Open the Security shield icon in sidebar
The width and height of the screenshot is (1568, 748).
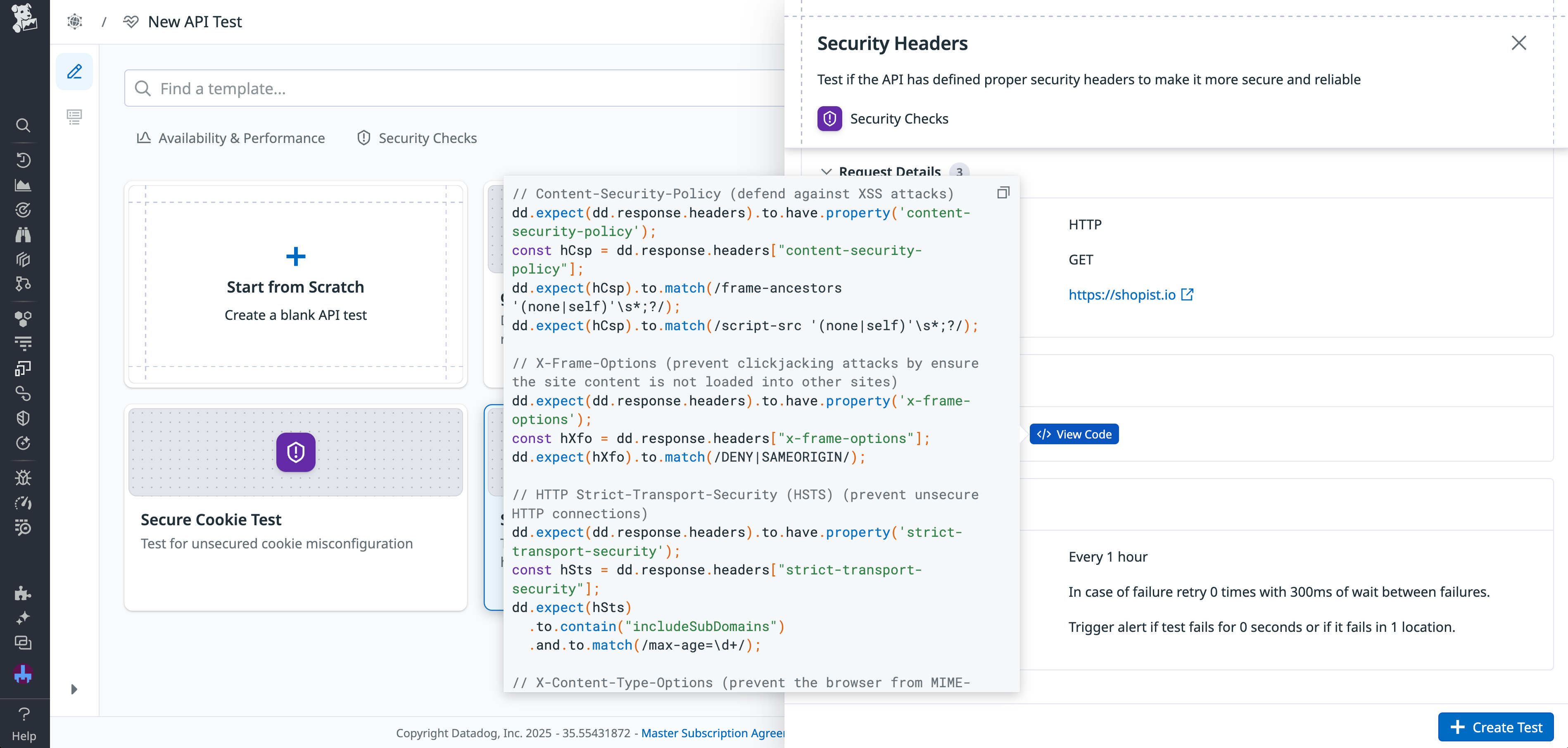pyautogui.click(x=23, y=418)
